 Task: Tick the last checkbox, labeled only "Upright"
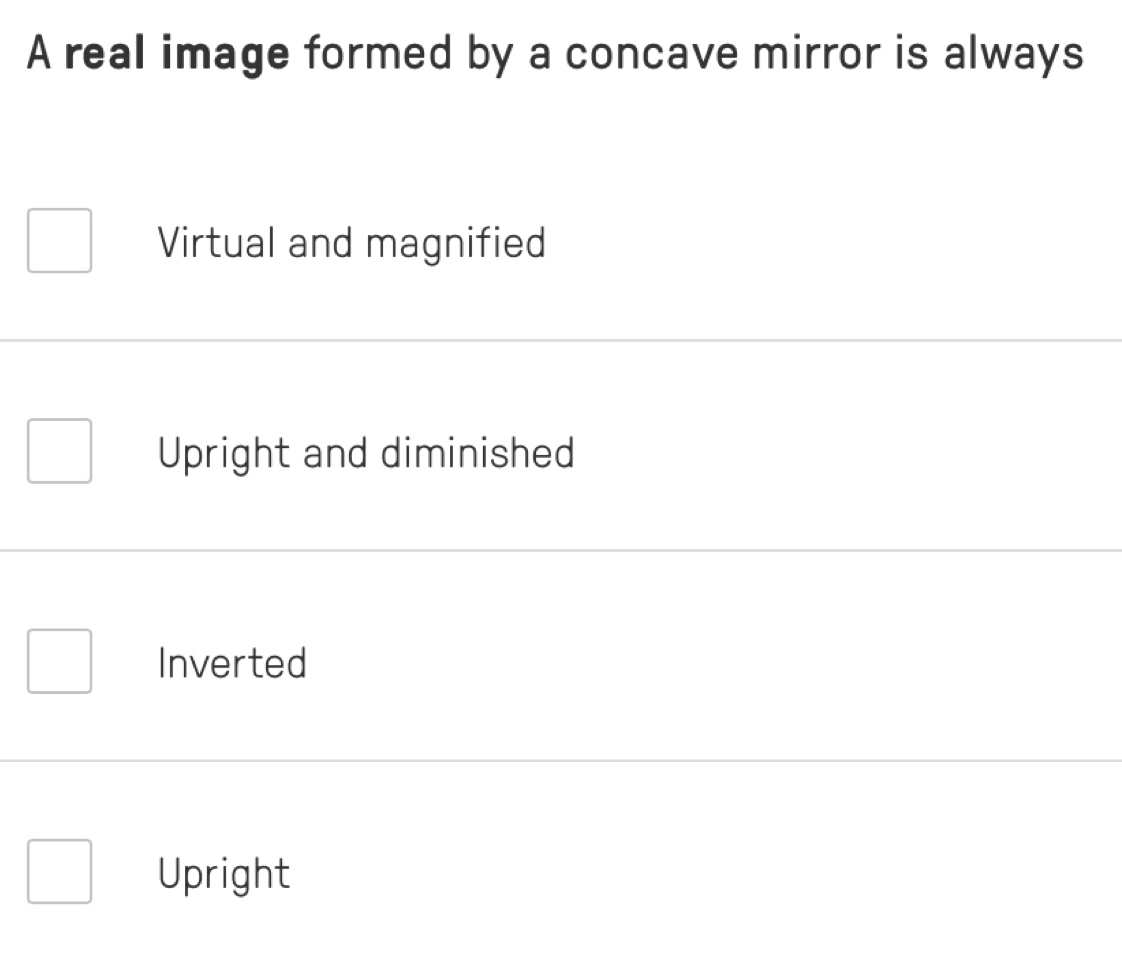click(x=59, y=871)
